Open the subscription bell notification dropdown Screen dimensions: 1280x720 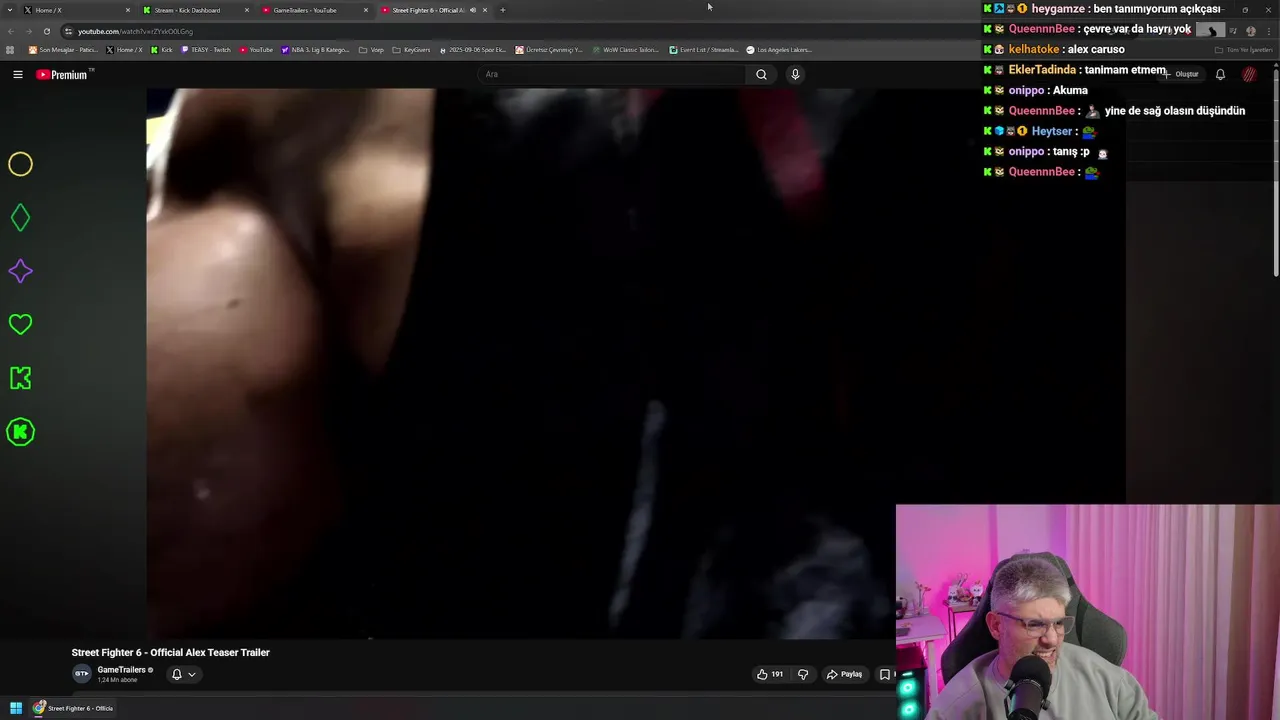(x=183, y=674)
